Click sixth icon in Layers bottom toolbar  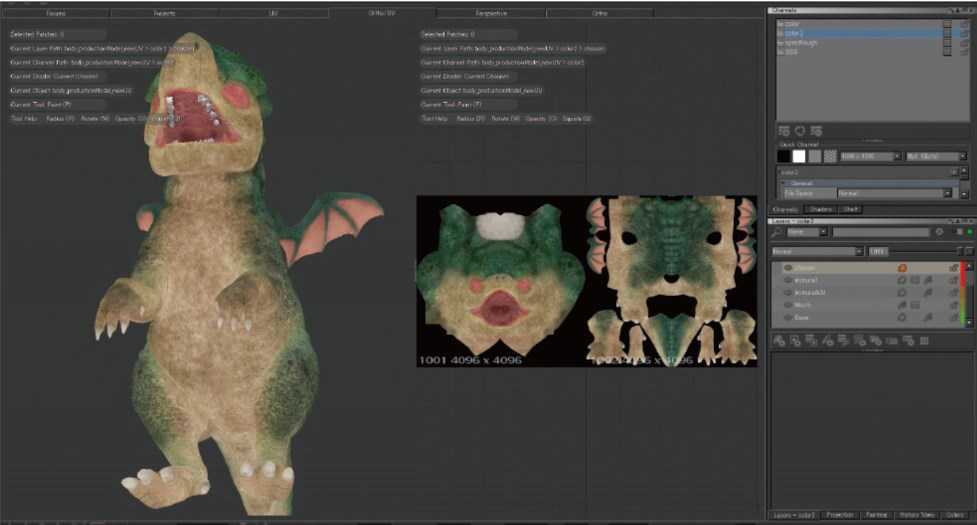pyautogui.click(x=860, y=341)
